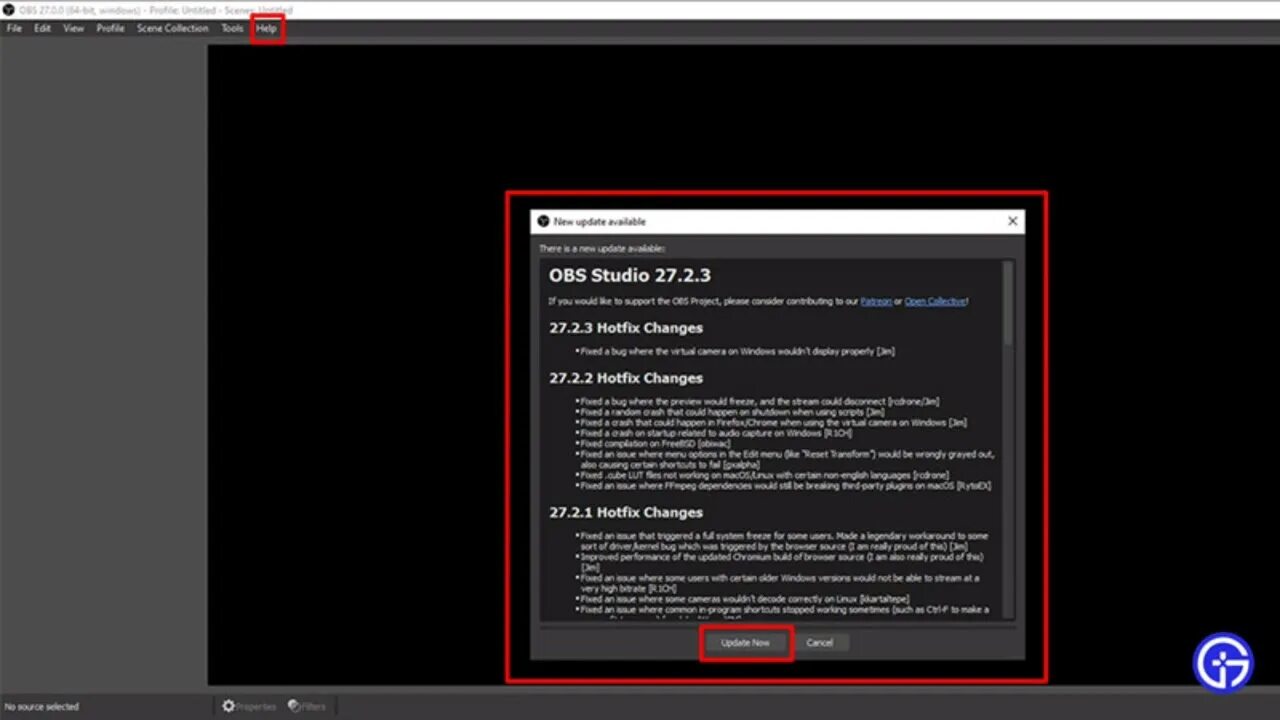
Task: Click the Update Now button
Action: coord(746,642)
